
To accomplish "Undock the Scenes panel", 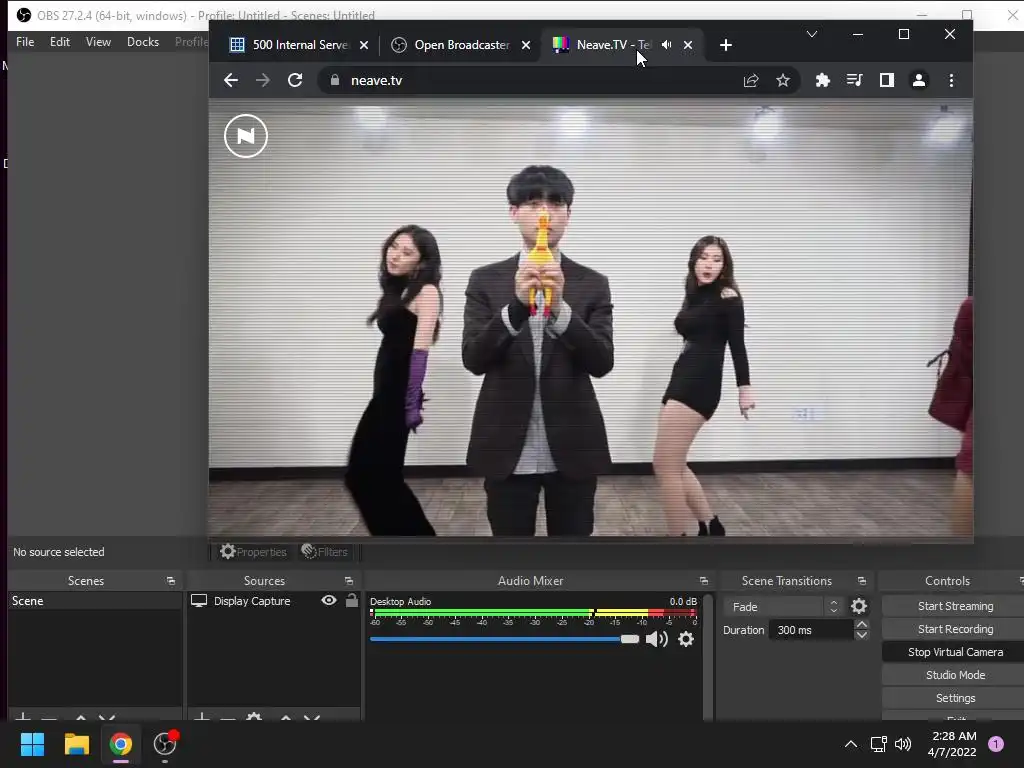I will pos(170,581).
